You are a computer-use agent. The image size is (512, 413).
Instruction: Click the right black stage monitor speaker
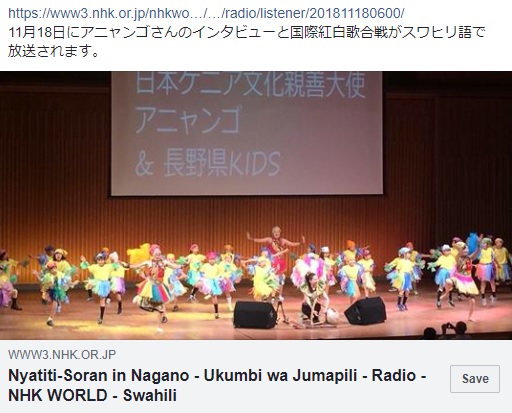point(365,311)
